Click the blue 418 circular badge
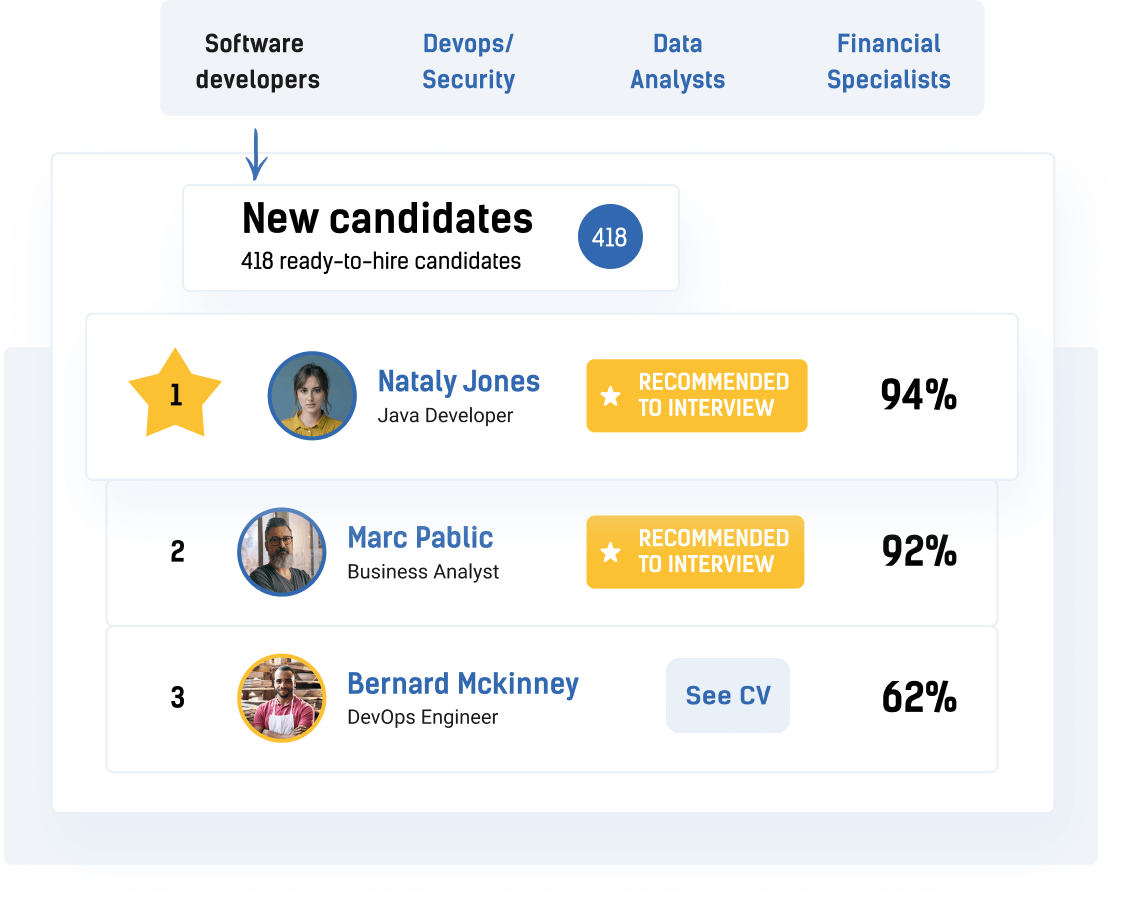 click(610, 236)
